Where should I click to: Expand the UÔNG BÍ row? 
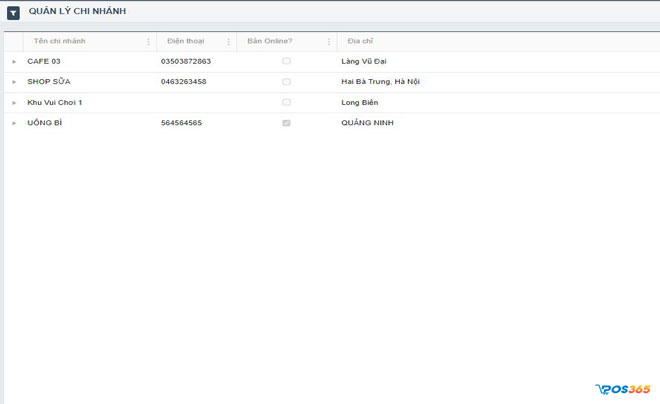14,123
